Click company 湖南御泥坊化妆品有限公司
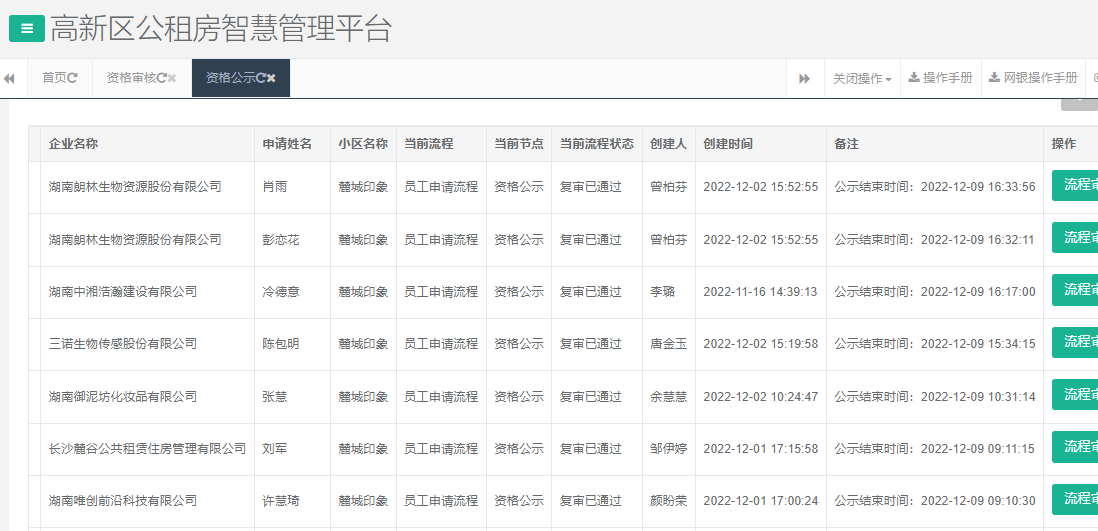The height and width of the screenshot is (531, 1098). coord(123,396)
